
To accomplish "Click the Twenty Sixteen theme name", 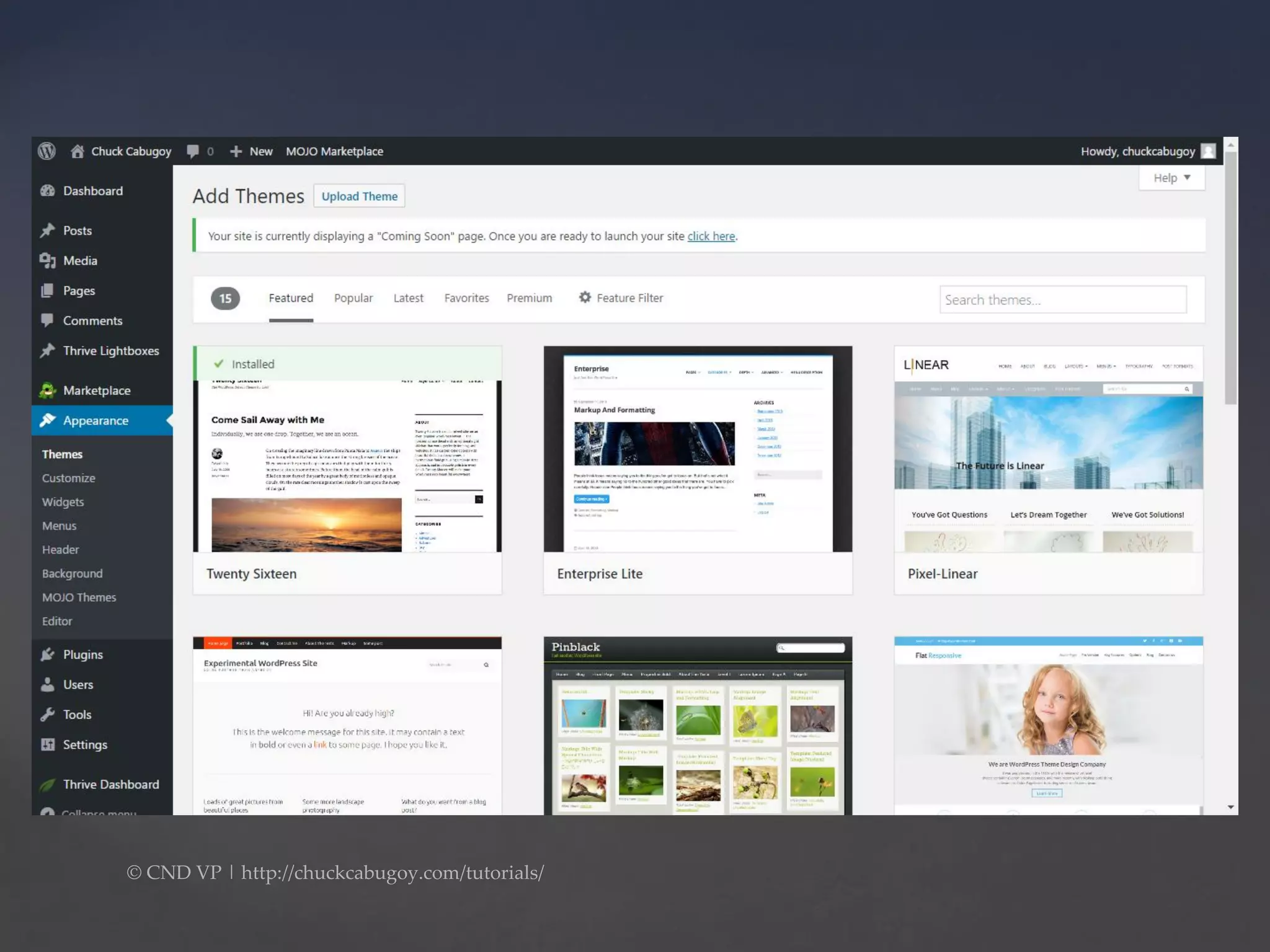I will 251,574.
